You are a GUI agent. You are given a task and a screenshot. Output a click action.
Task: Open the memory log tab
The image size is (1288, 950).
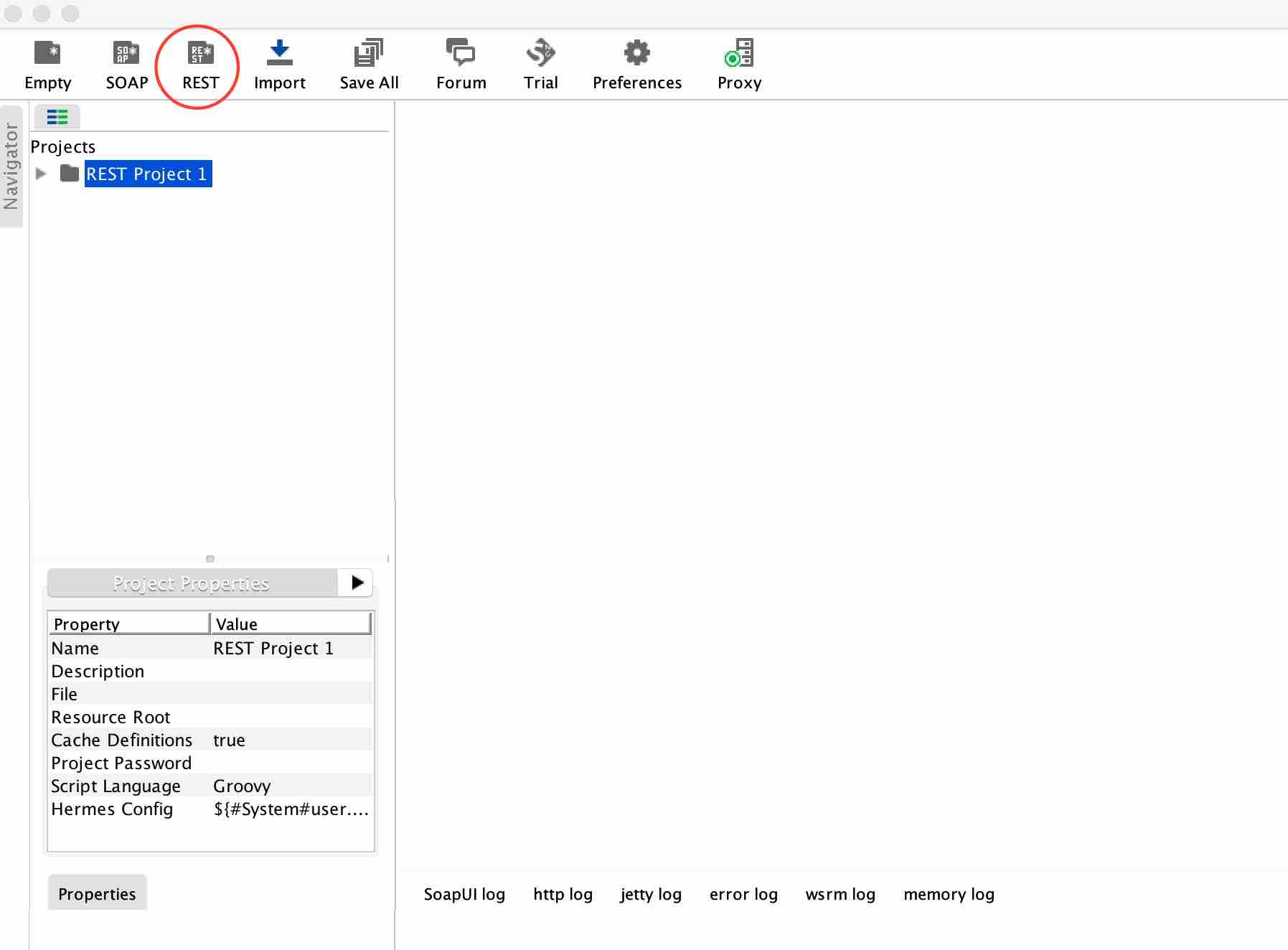point(949,894)
